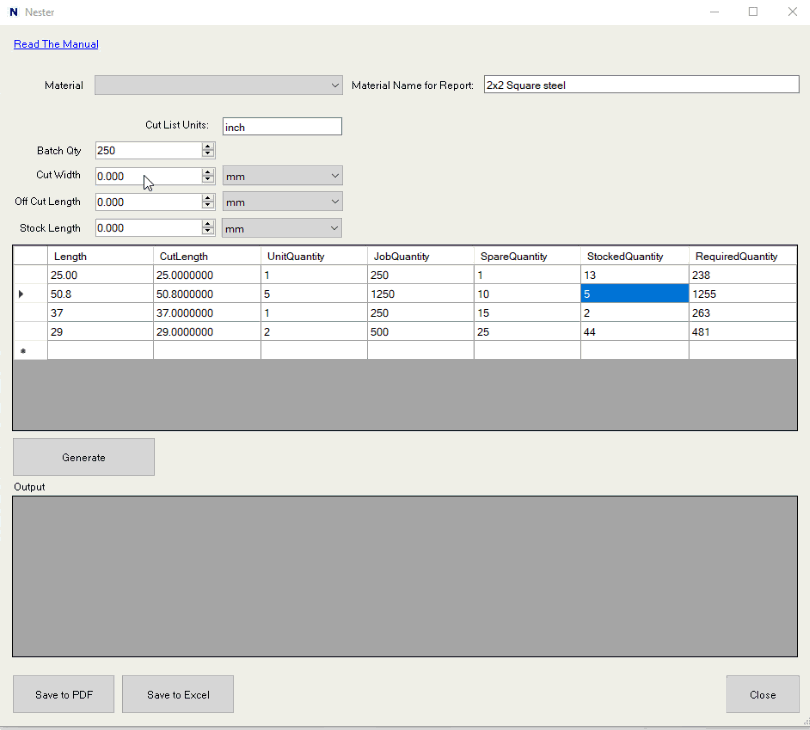The image size is (810, 730).
Task: Decrease Cut Width with down arrow
Action: (x=208, y=180)
